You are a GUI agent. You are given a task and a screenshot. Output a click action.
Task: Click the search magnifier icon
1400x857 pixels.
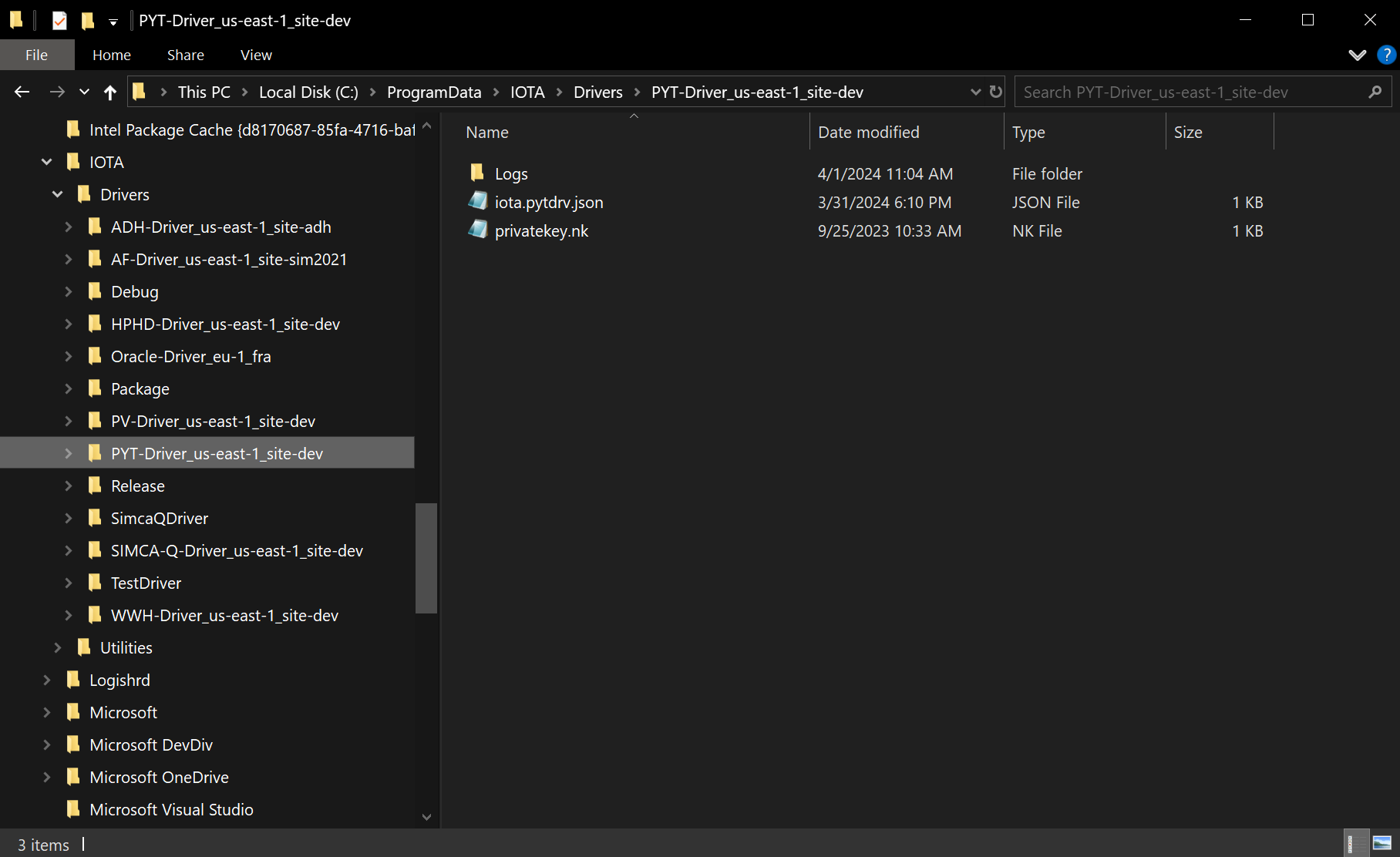[1375, 92]
